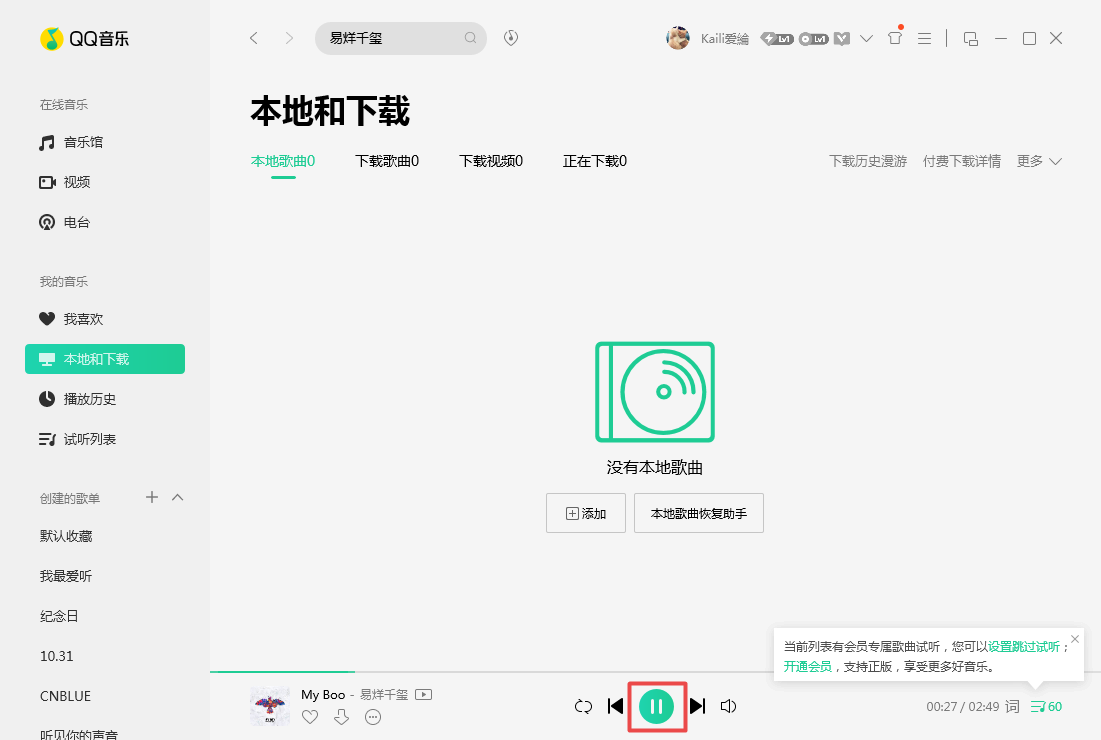The width and height of the screenshot is (1101, 740).
Task: Open the message envelope icon
Action: 842,39
